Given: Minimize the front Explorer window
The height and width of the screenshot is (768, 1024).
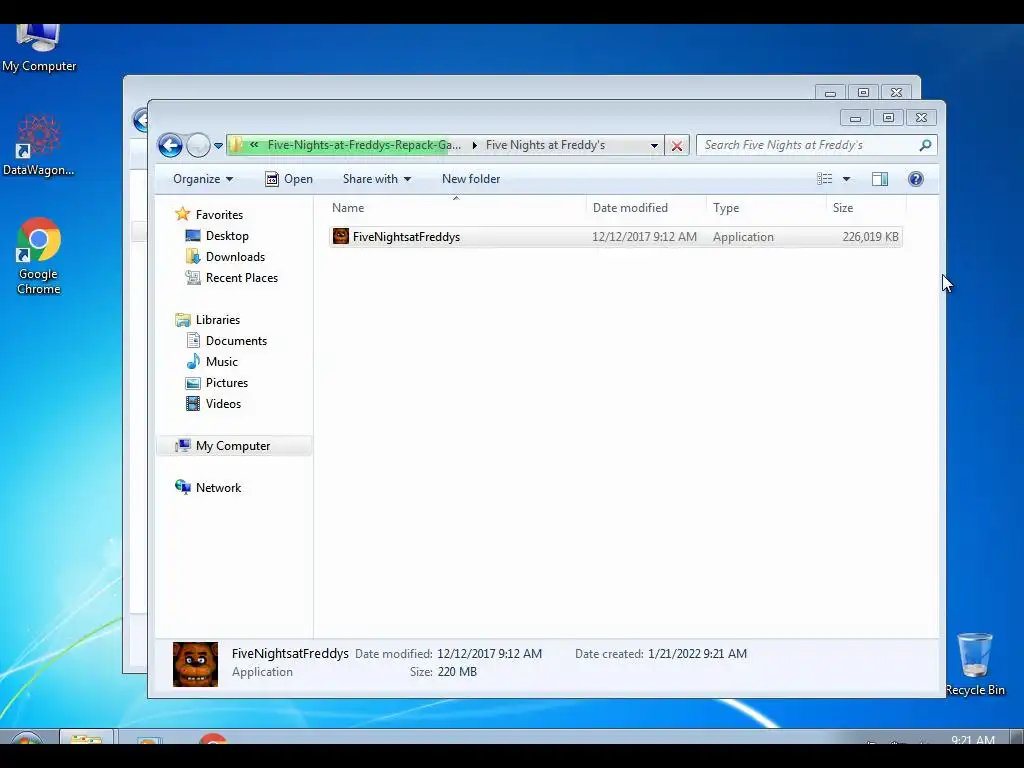Looking at the screenshot, I should coord(855,118).
